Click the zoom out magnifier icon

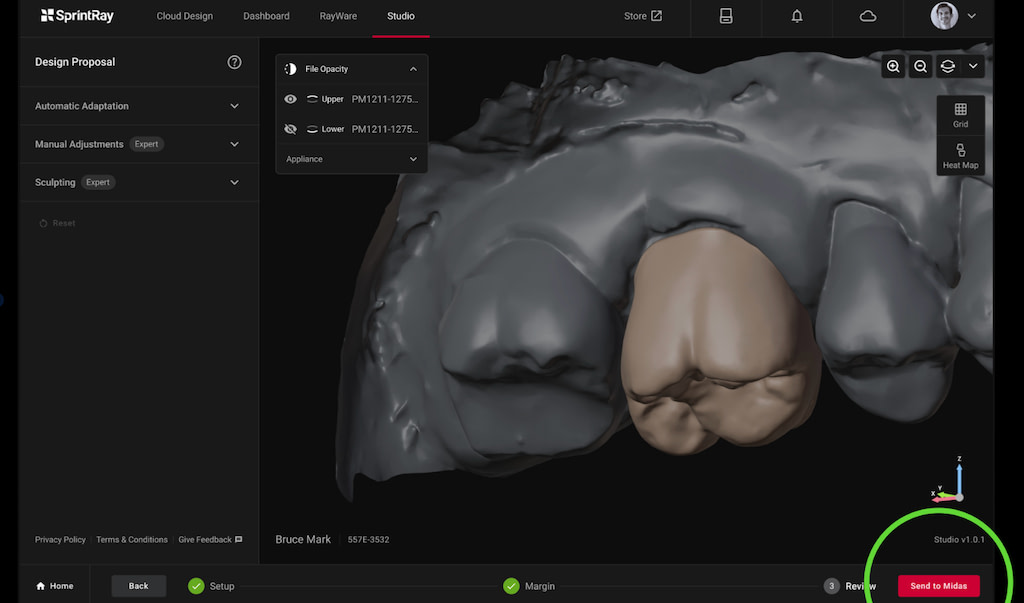coord(920,67)
